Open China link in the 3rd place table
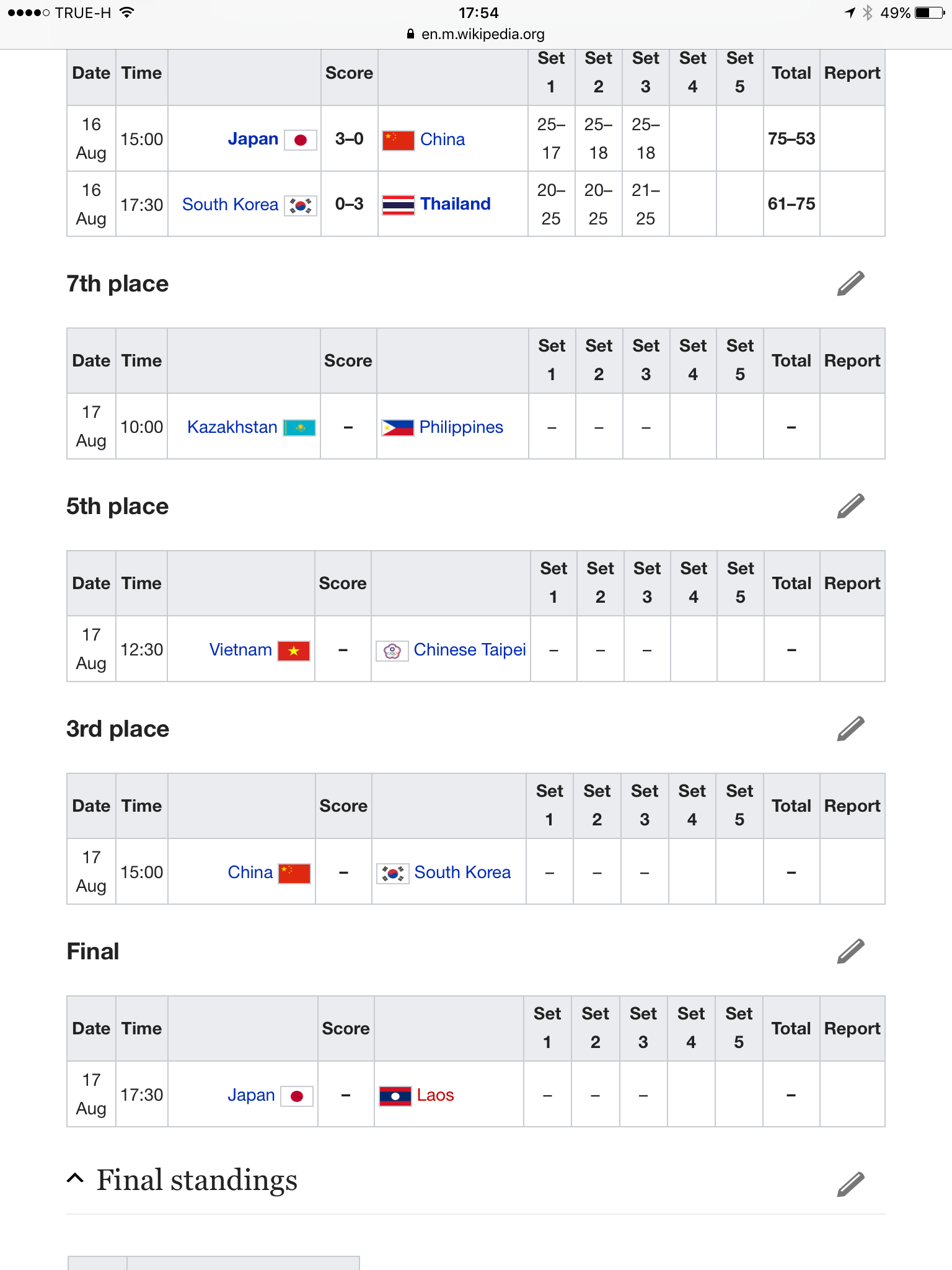The image size is (952, 1270). click(250, 873)
